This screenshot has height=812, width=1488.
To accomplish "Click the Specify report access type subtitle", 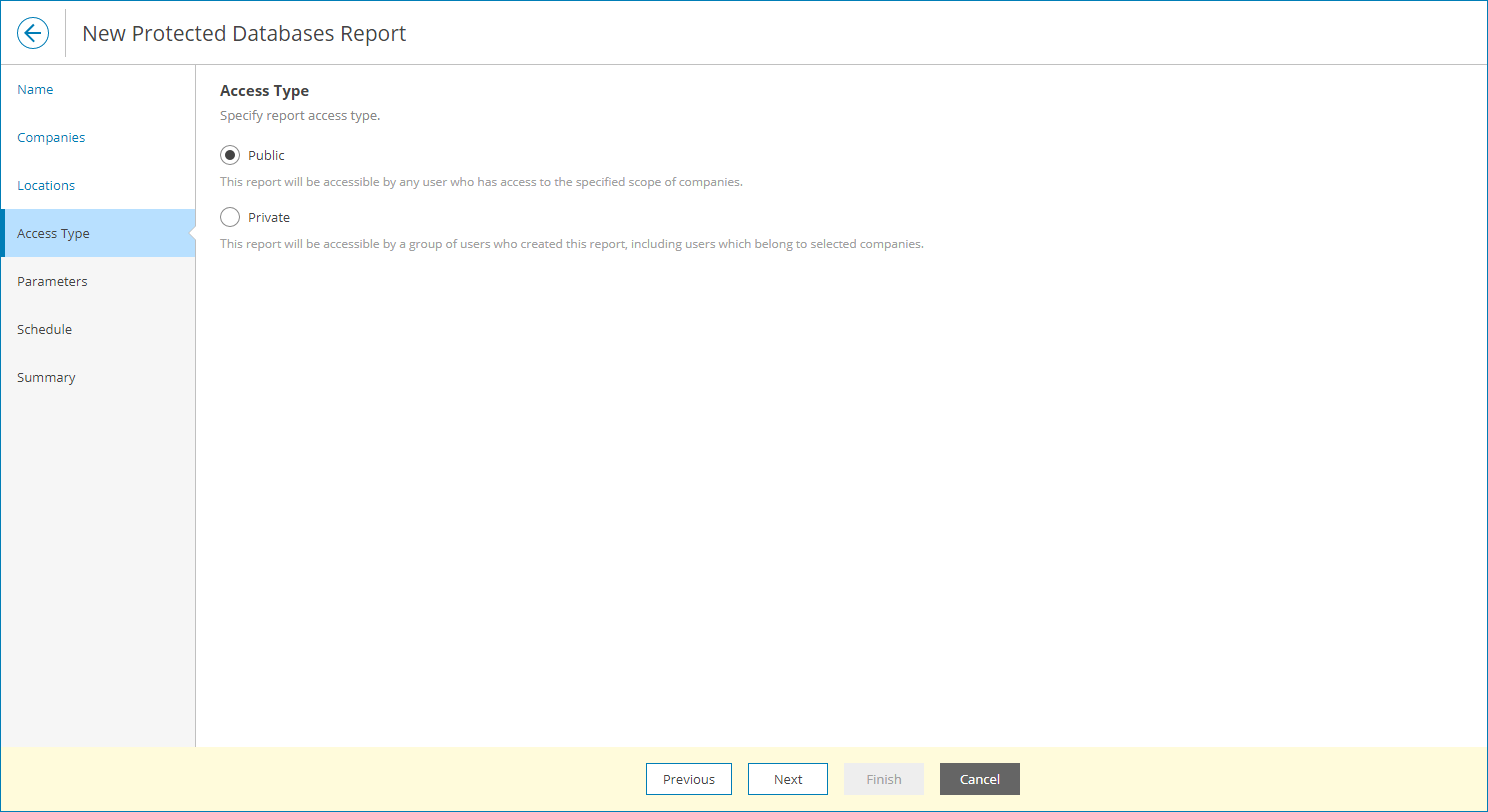I will click(299, 115).
